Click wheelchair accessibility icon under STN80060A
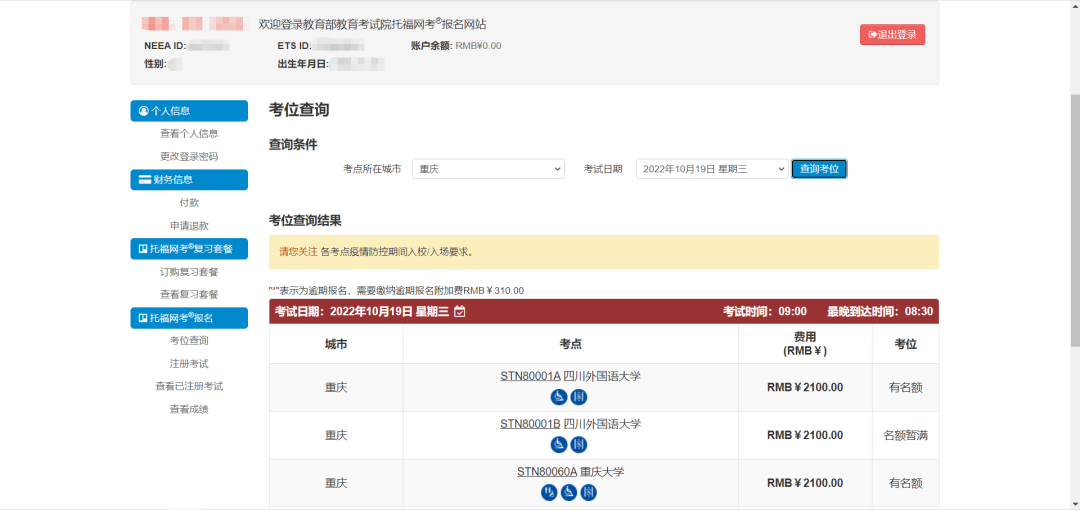Viewport: 1080px width, 510px height. click(569, 492)
